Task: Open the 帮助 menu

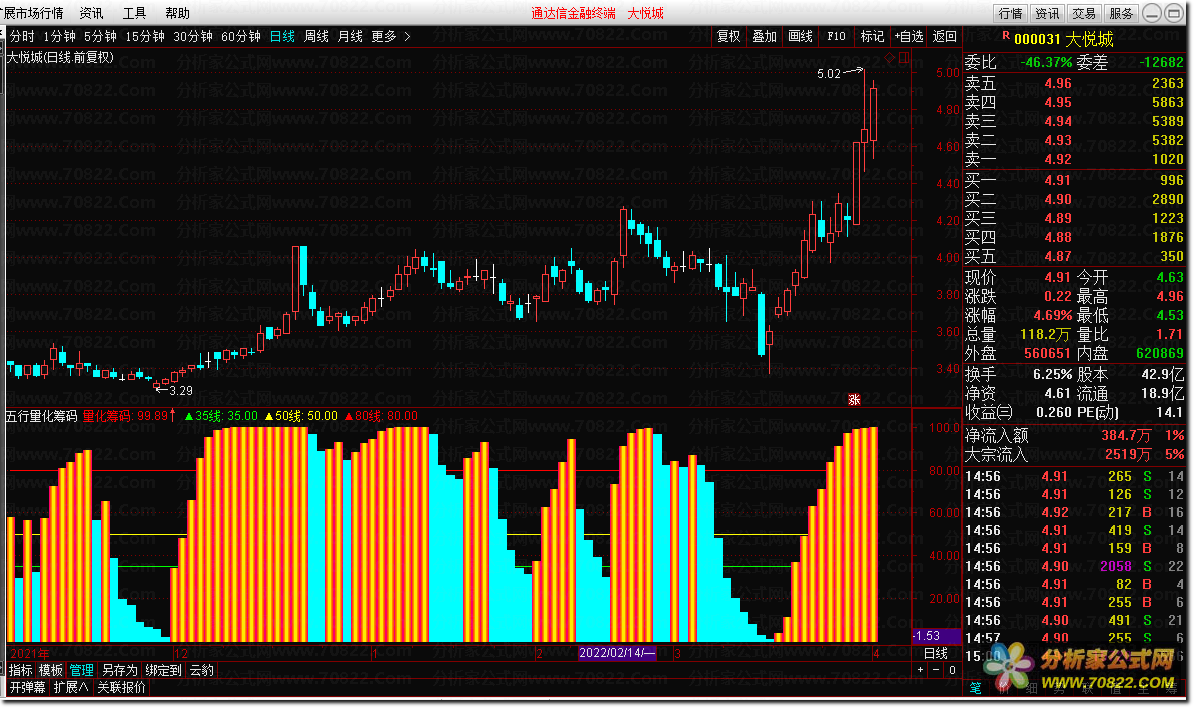Action: click(x=178, y=13)
